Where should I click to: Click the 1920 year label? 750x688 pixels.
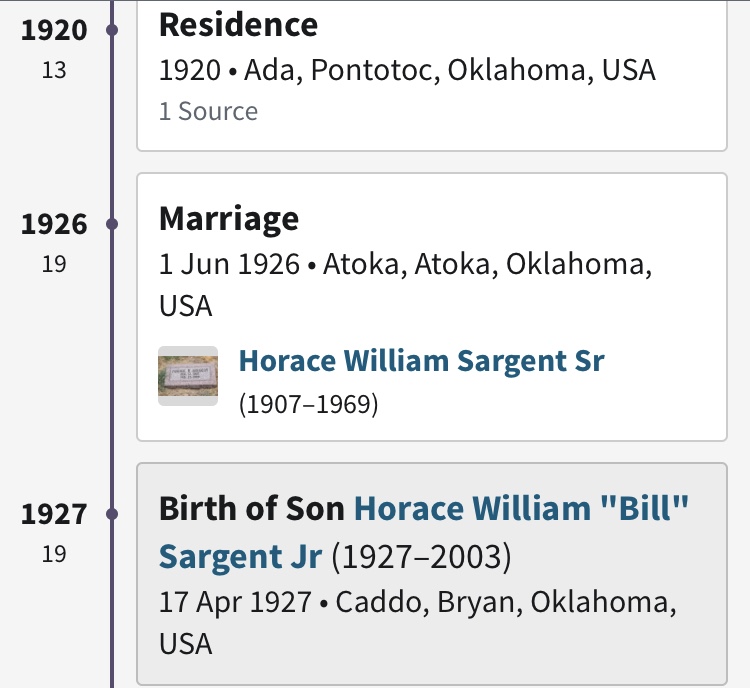[54, 31]
